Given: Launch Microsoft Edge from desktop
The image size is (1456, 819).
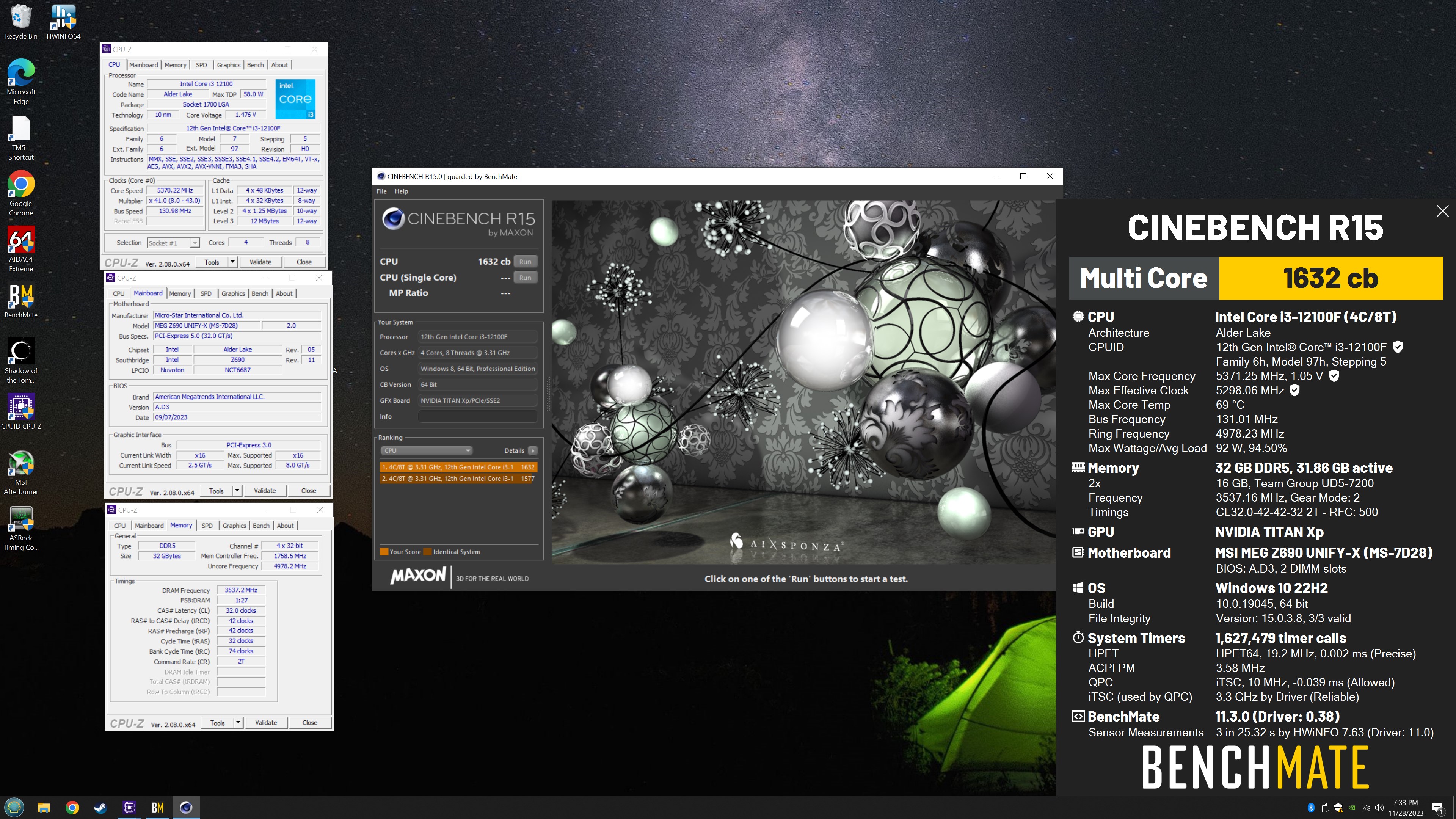Looking at the screenshot, I should coord(21,82).
